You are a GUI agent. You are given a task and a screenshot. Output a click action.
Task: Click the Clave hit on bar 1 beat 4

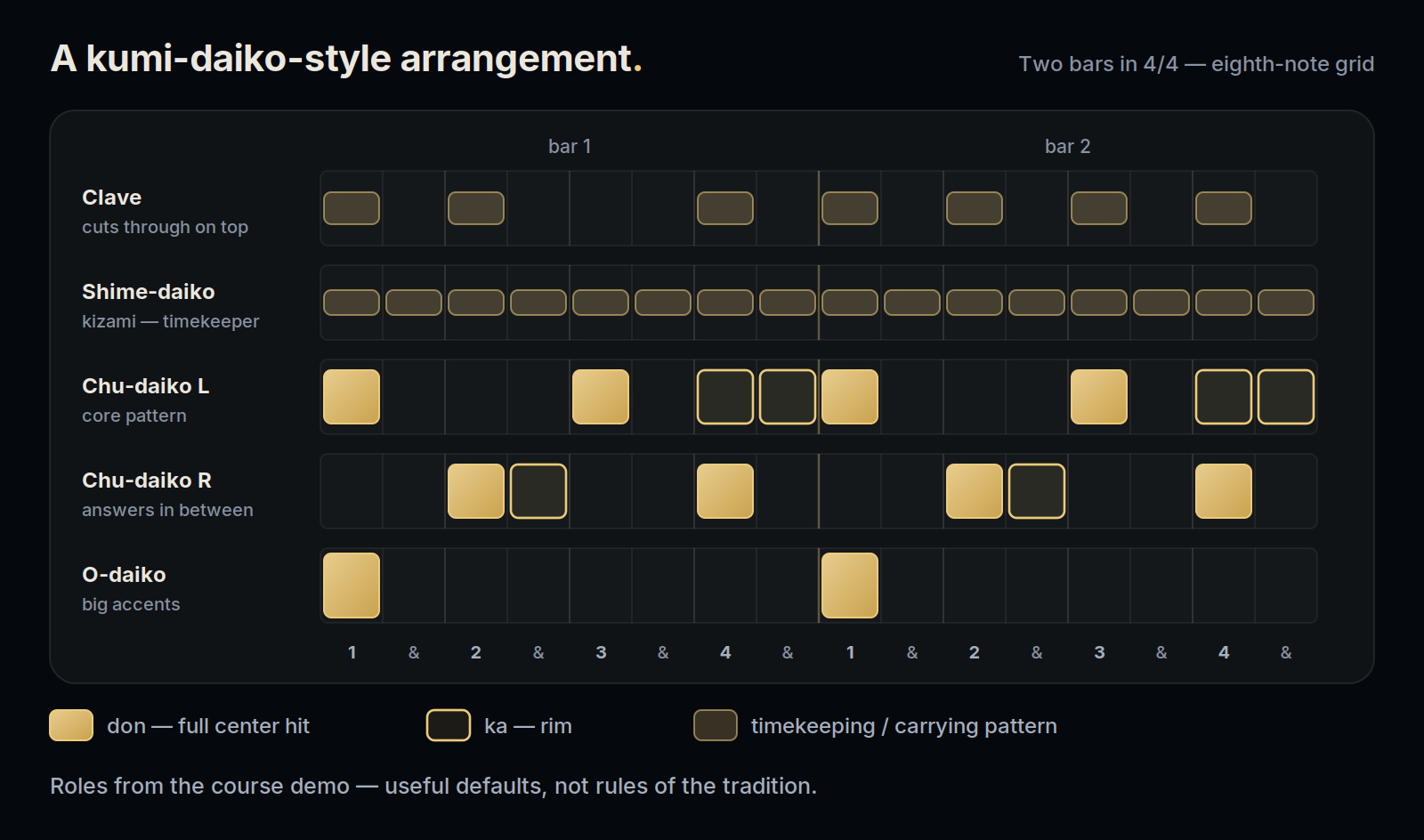click(725, 208)
